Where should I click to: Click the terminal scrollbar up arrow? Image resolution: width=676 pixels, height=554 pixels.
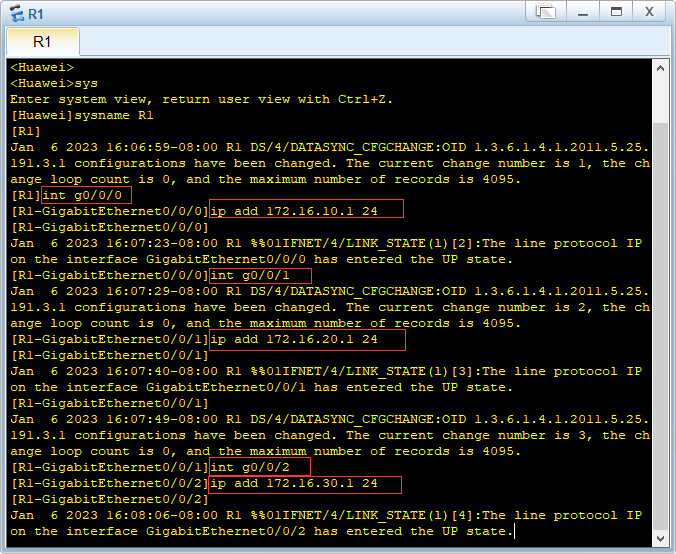pyautogui.click(x=660, y=68)
